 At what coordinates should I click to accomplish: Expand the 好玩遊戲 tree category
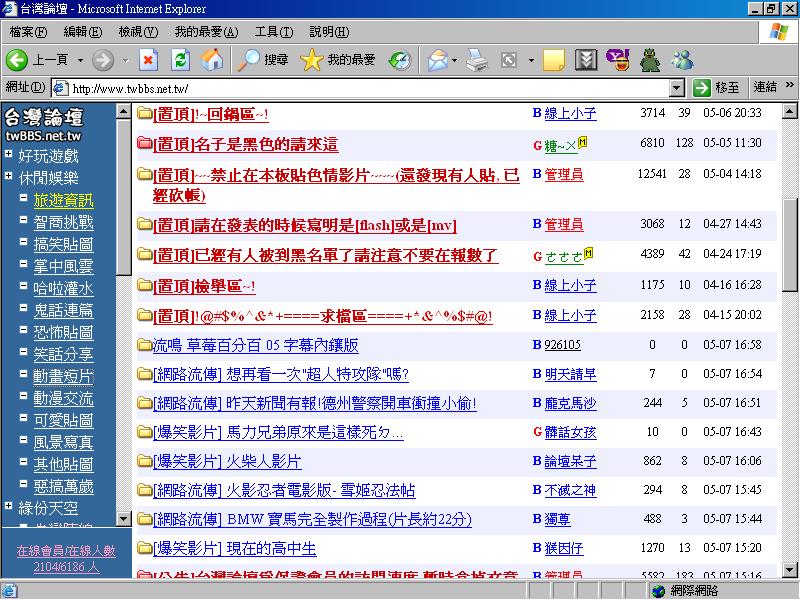point(10,156)
